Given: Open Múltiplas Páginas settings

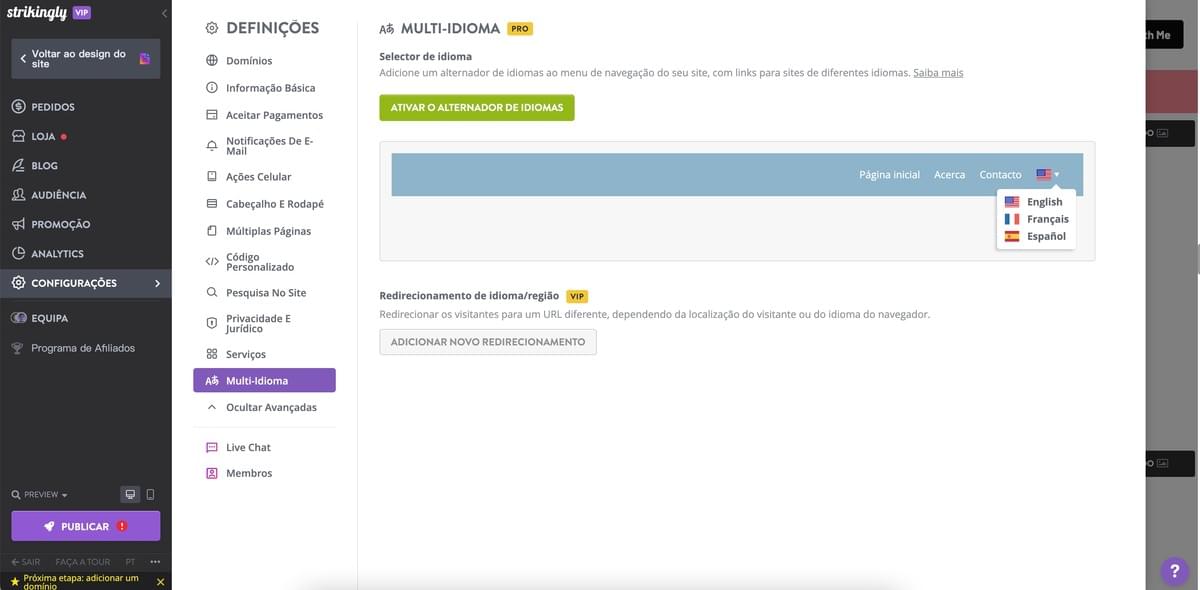Looking at the screenshot, I should [268, 231].
